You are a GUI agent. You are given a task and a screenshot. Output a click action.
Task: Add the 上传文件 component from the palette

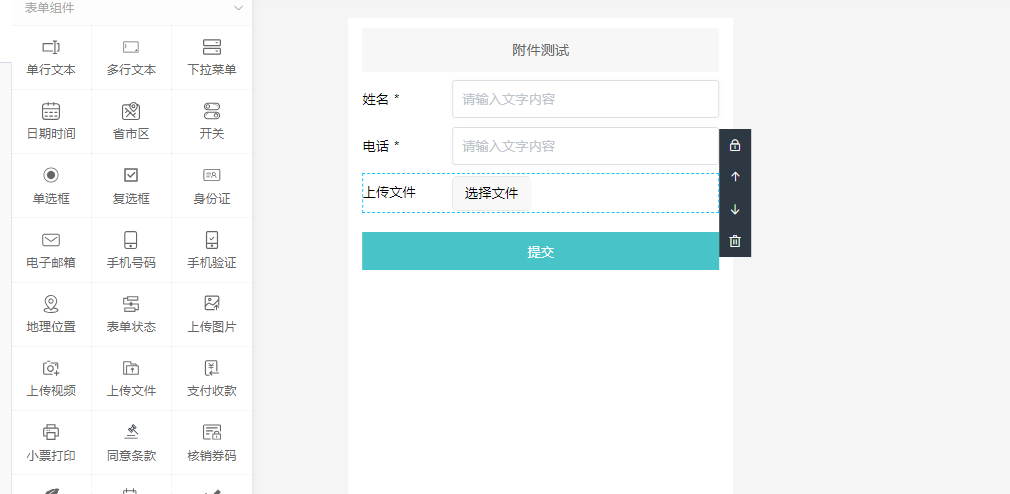131,379
